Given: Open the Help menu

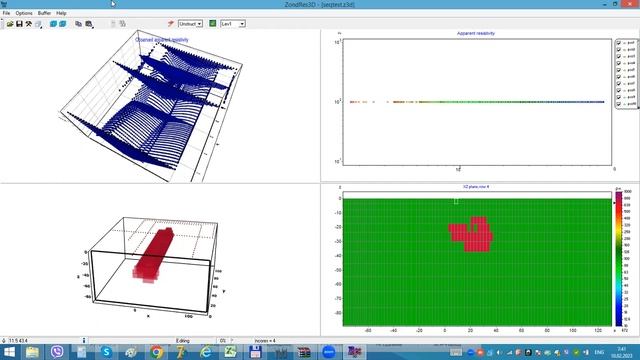Looking at the screenshot, I should point(61,13).
